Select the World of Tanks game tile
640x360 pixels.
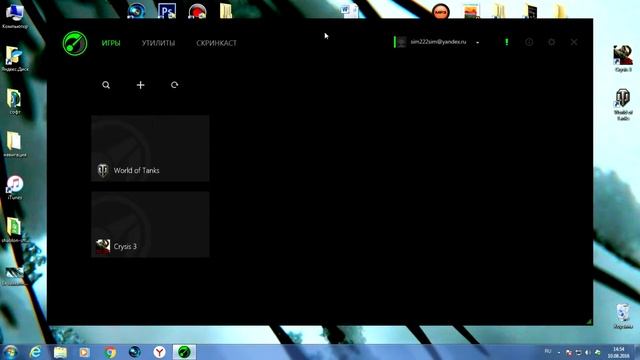[x=150, y=148]
